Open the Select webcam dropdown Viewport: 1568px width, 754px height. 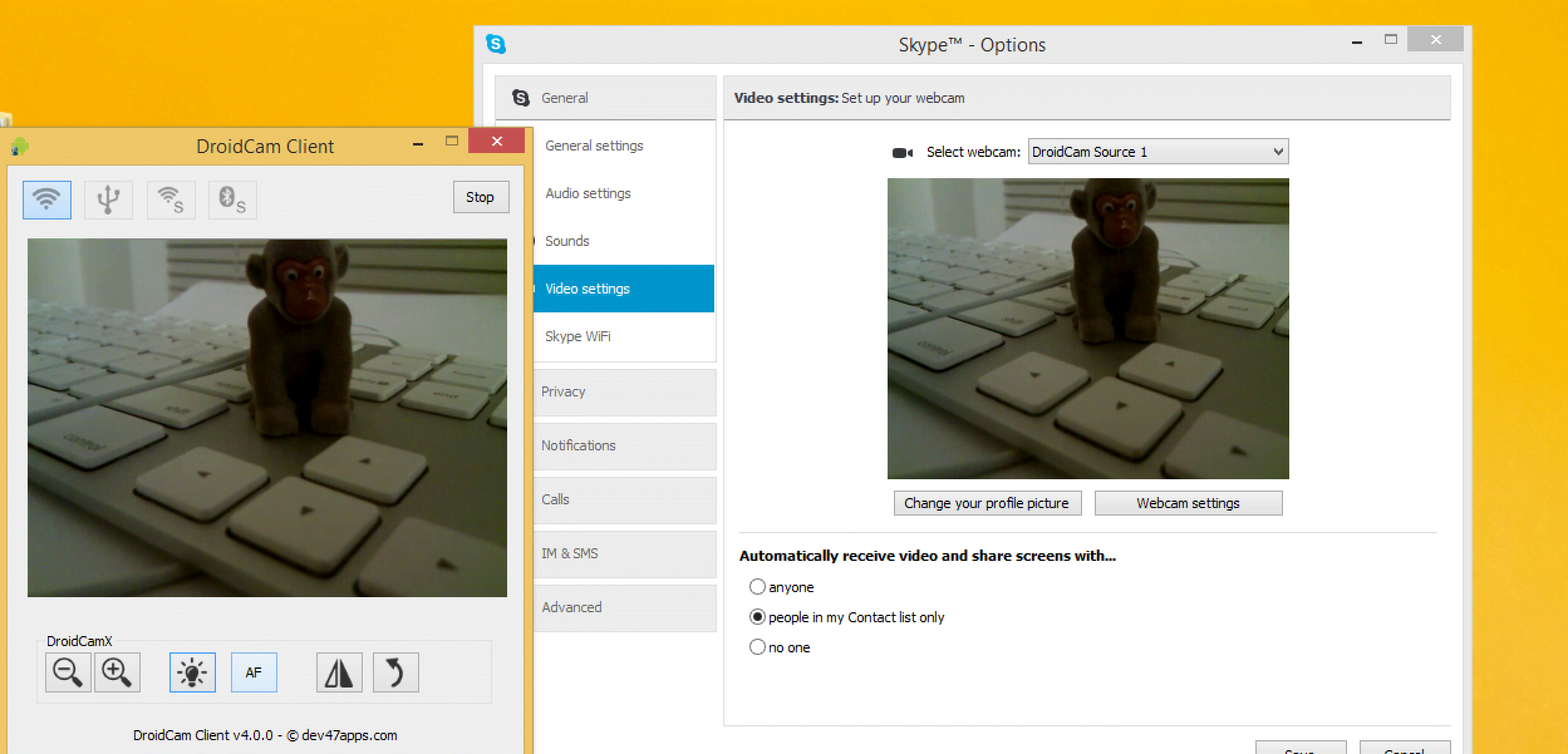tap(1158, 152)
